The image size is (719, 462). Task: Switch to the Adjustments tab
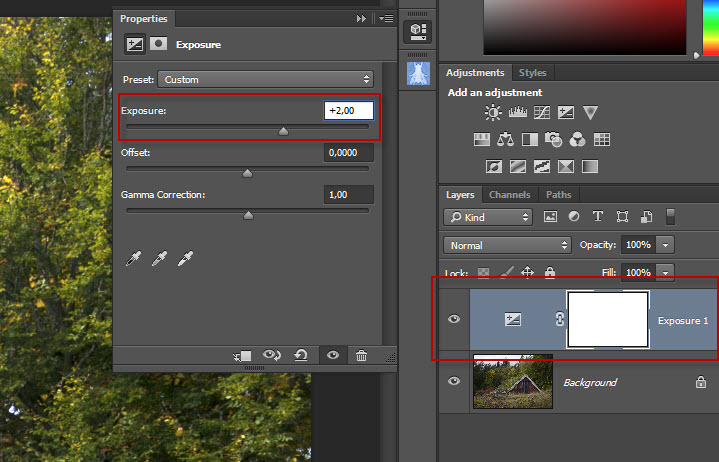pyautogui.click(x=475, y=72)
